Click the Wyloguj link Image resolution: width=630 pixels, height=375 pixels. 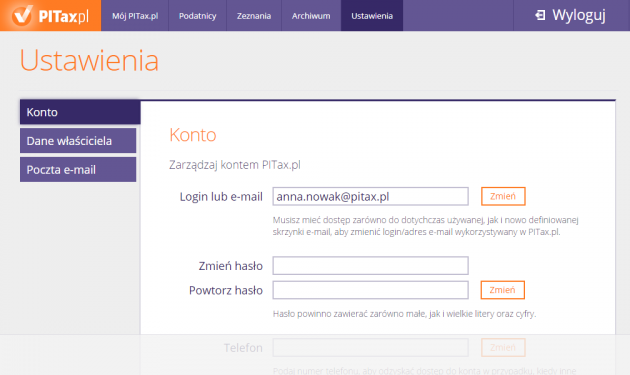[x=579, y=15]
